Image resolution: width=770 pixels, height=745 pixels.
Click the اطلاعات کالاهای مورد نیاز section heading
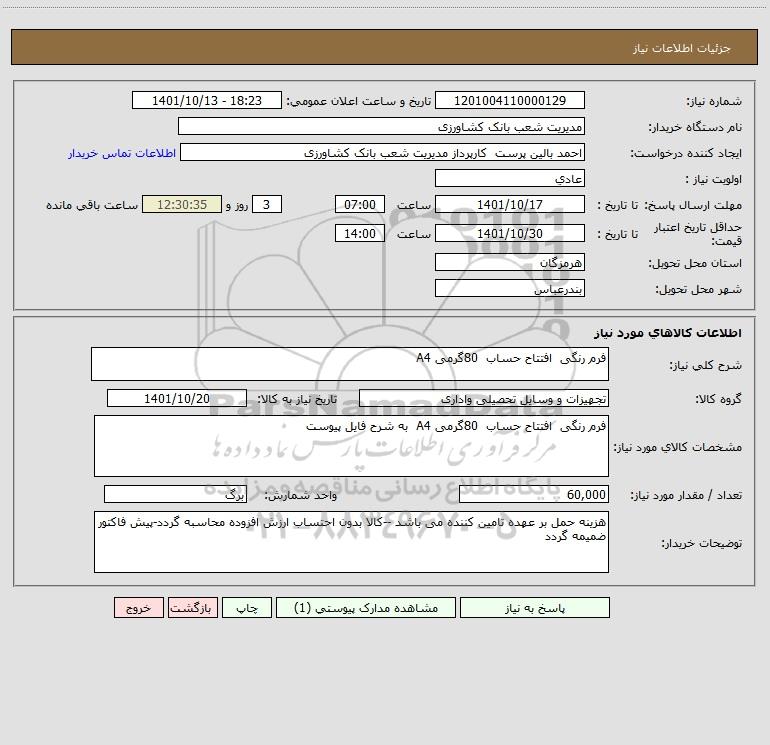click(668, 333)
